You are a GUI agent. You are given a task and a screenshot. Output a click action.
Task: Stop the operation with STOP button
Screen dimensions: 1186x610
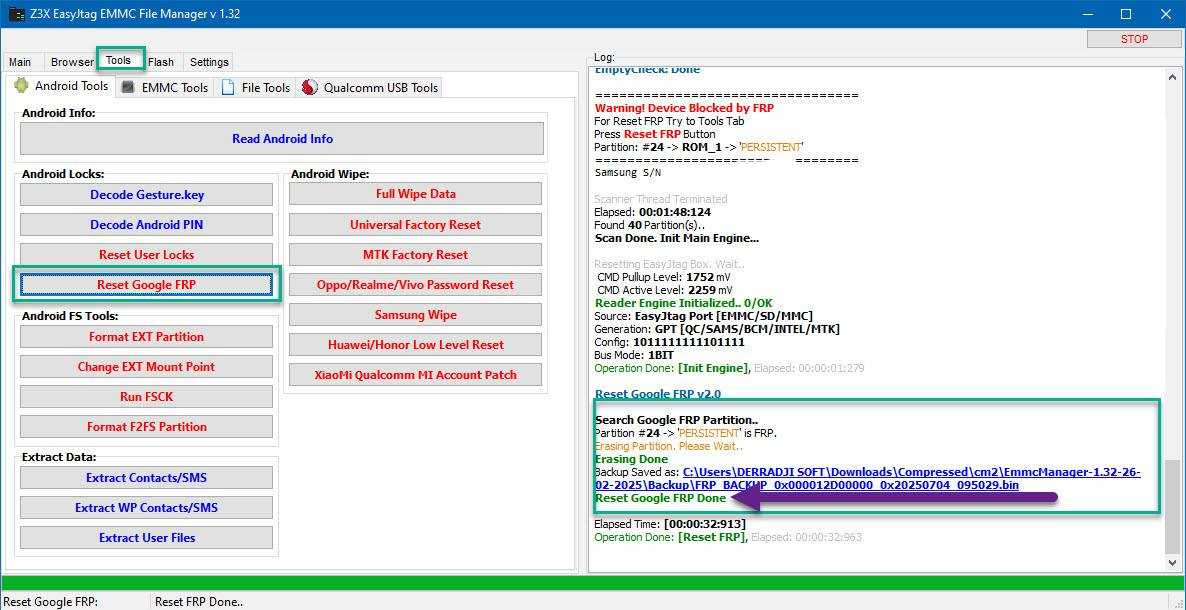click(1134, 39)
